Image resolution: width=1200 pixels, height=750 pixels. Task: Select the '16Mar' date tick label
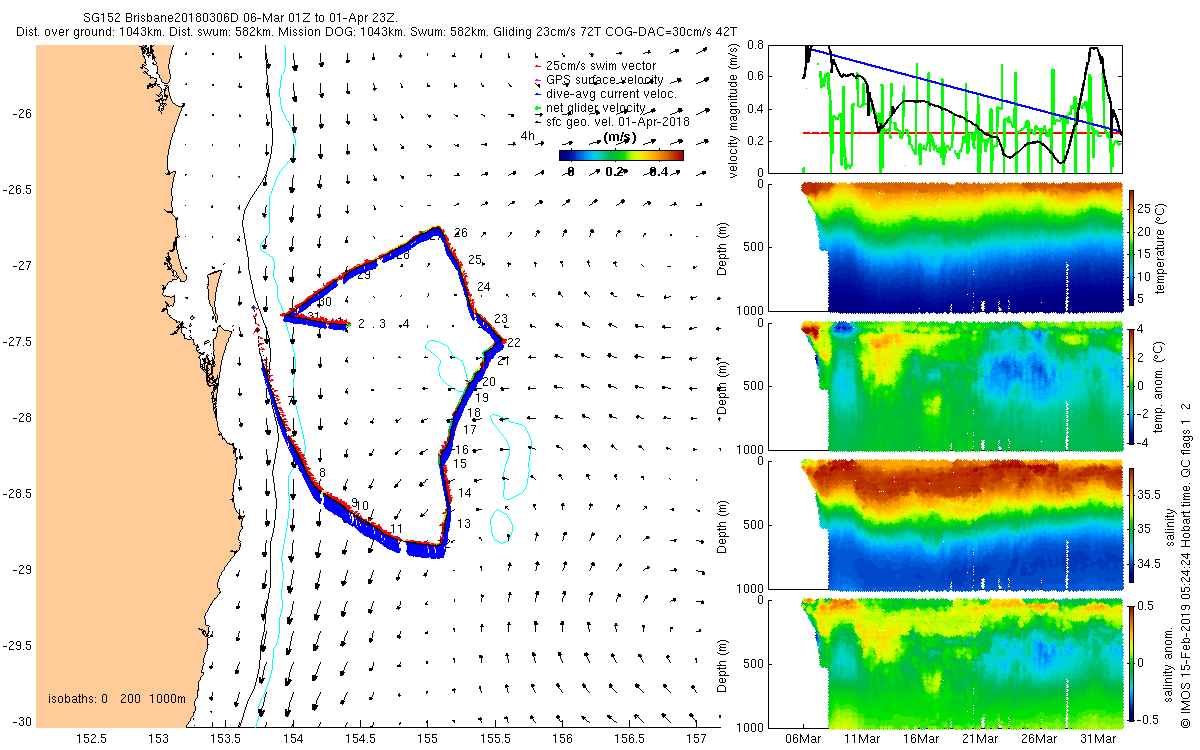tap(921, 738)
